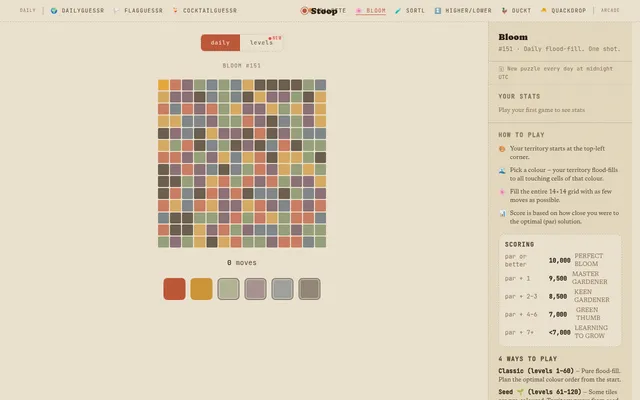Click 'Classic (levels 1-60)' text
Image resolution: width=640 pixels, height=400 pixels.
536,371
